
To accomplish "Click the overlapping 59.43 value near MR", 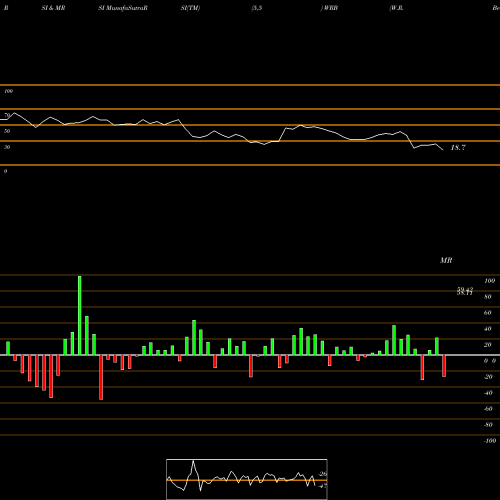I will pos(465,289).
